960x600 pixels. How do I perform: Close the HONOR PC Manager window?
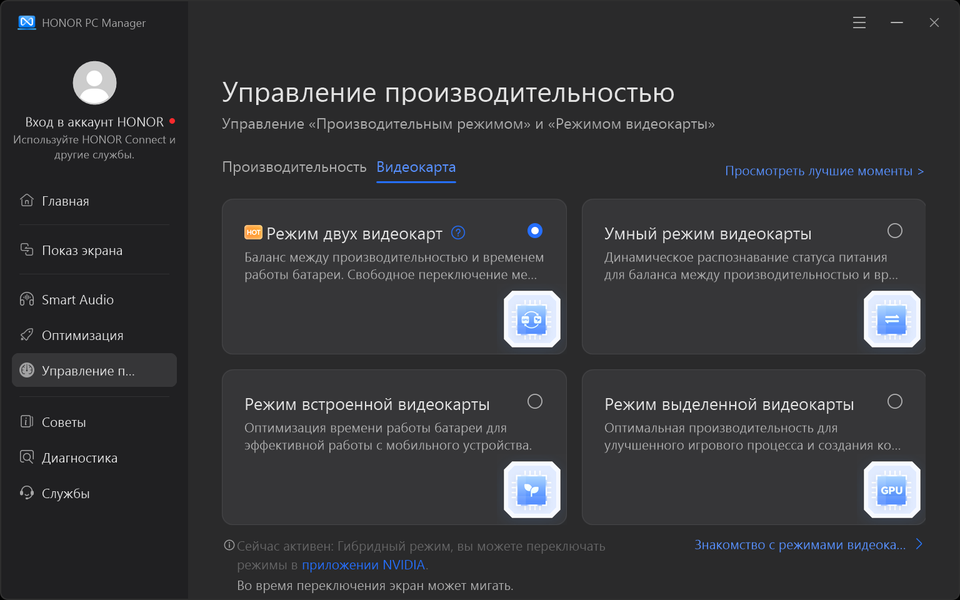[934, 23]
